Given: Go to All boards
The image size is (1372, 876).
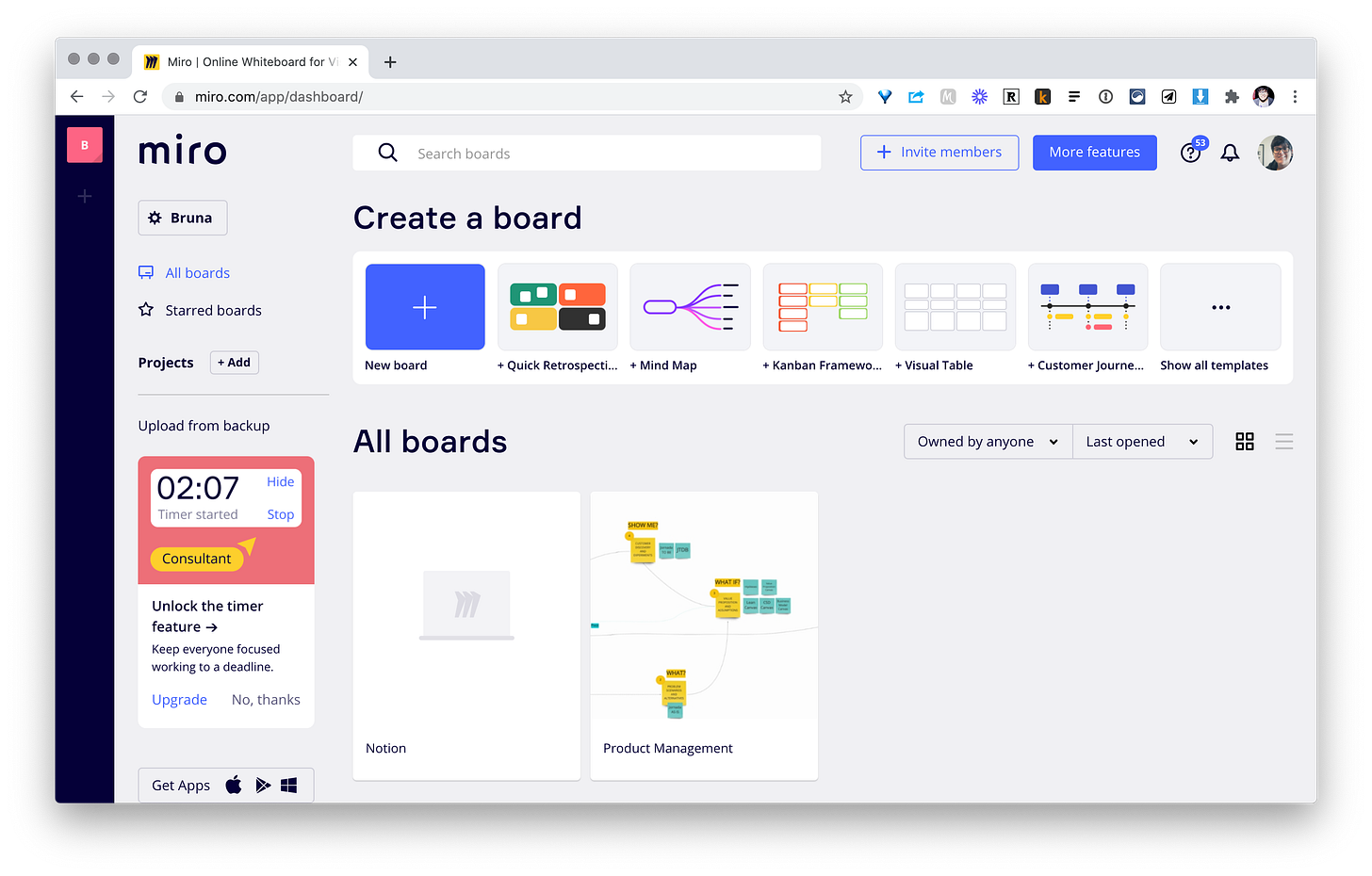Looking at the screenshot, I should (x=185, y=273).
